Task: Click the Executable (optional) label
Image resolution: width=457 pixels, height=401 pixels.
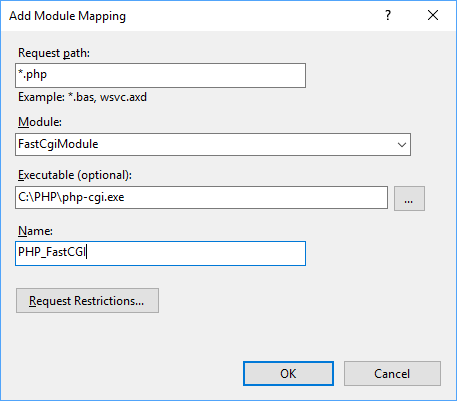Action: [75, 175]
